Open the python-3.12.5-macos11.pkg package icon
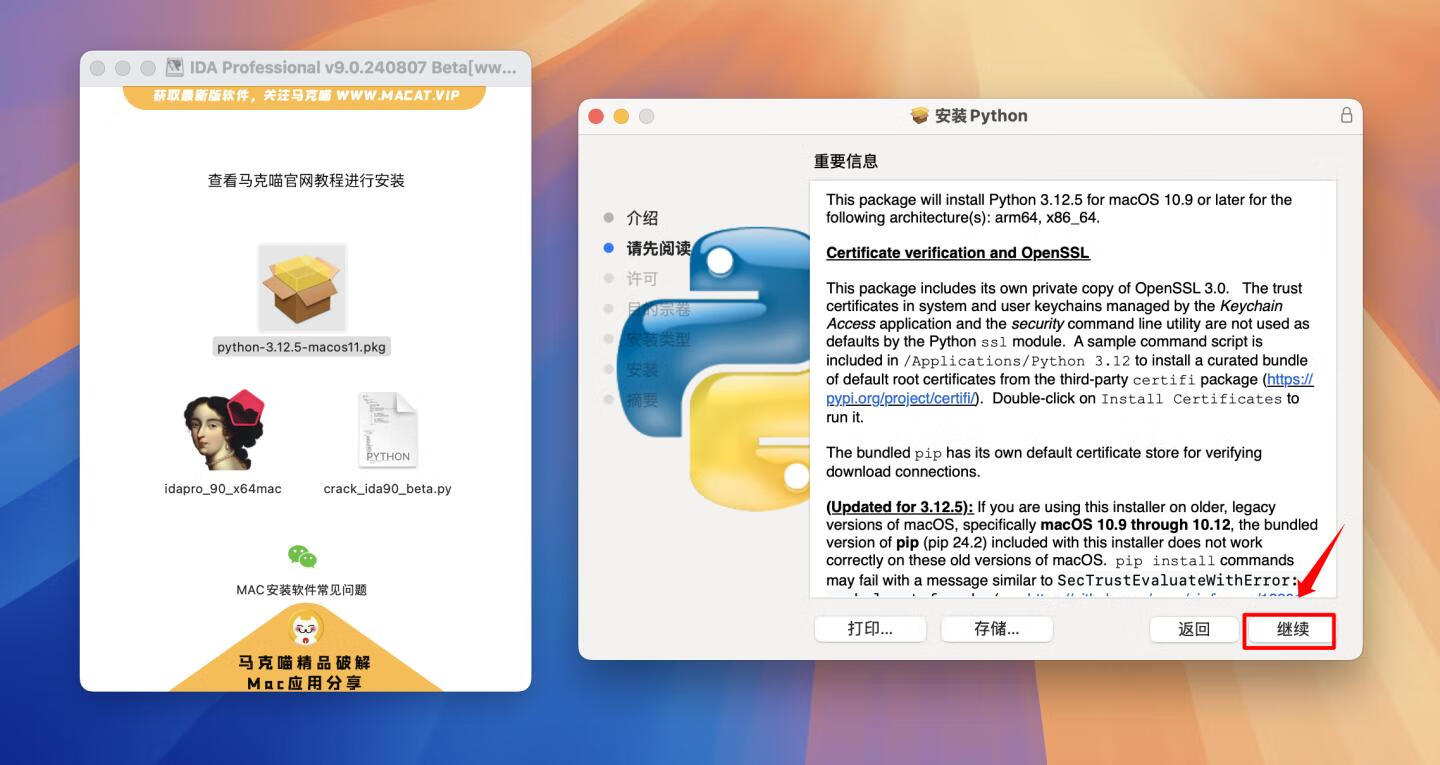This screenshot has width=1440, height=765. [302, 287]
